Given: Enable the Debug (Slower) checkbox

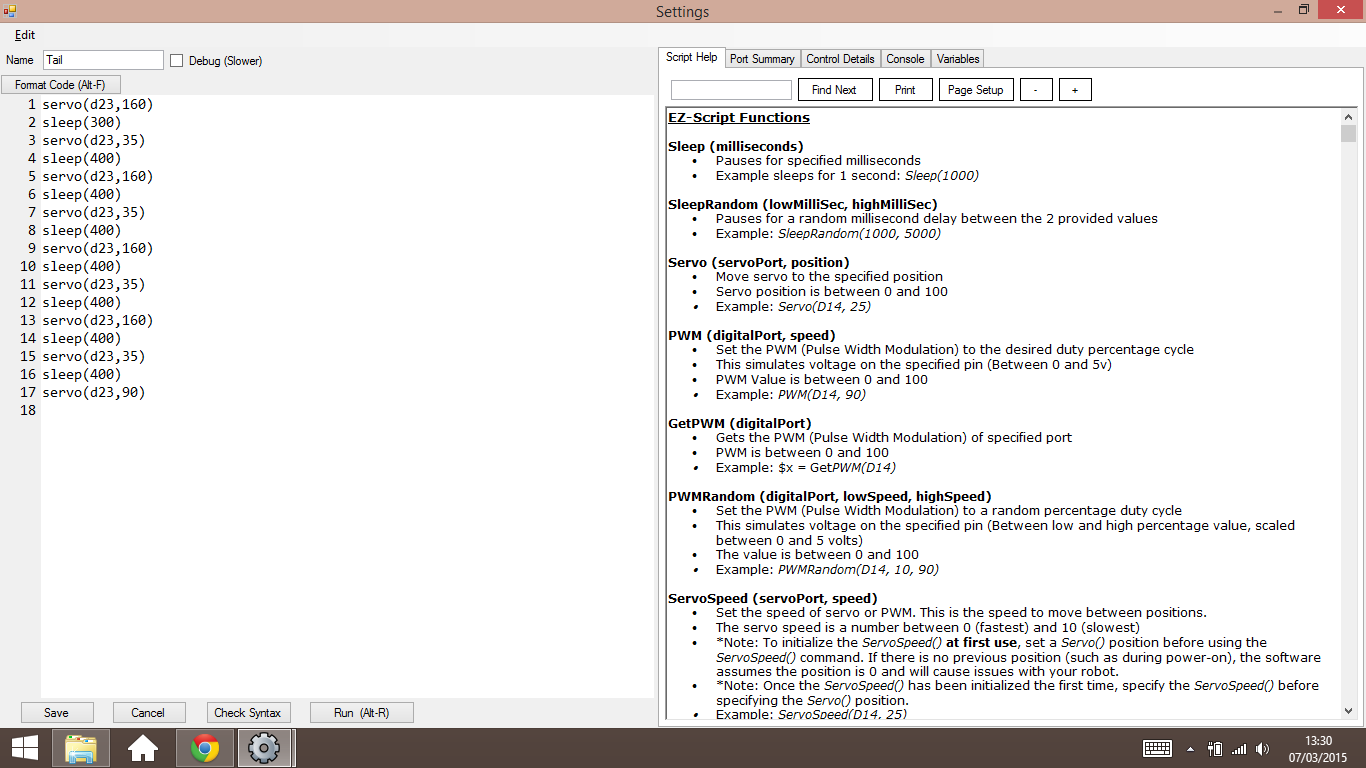Looking at the screenshot, I should point(176,60).
